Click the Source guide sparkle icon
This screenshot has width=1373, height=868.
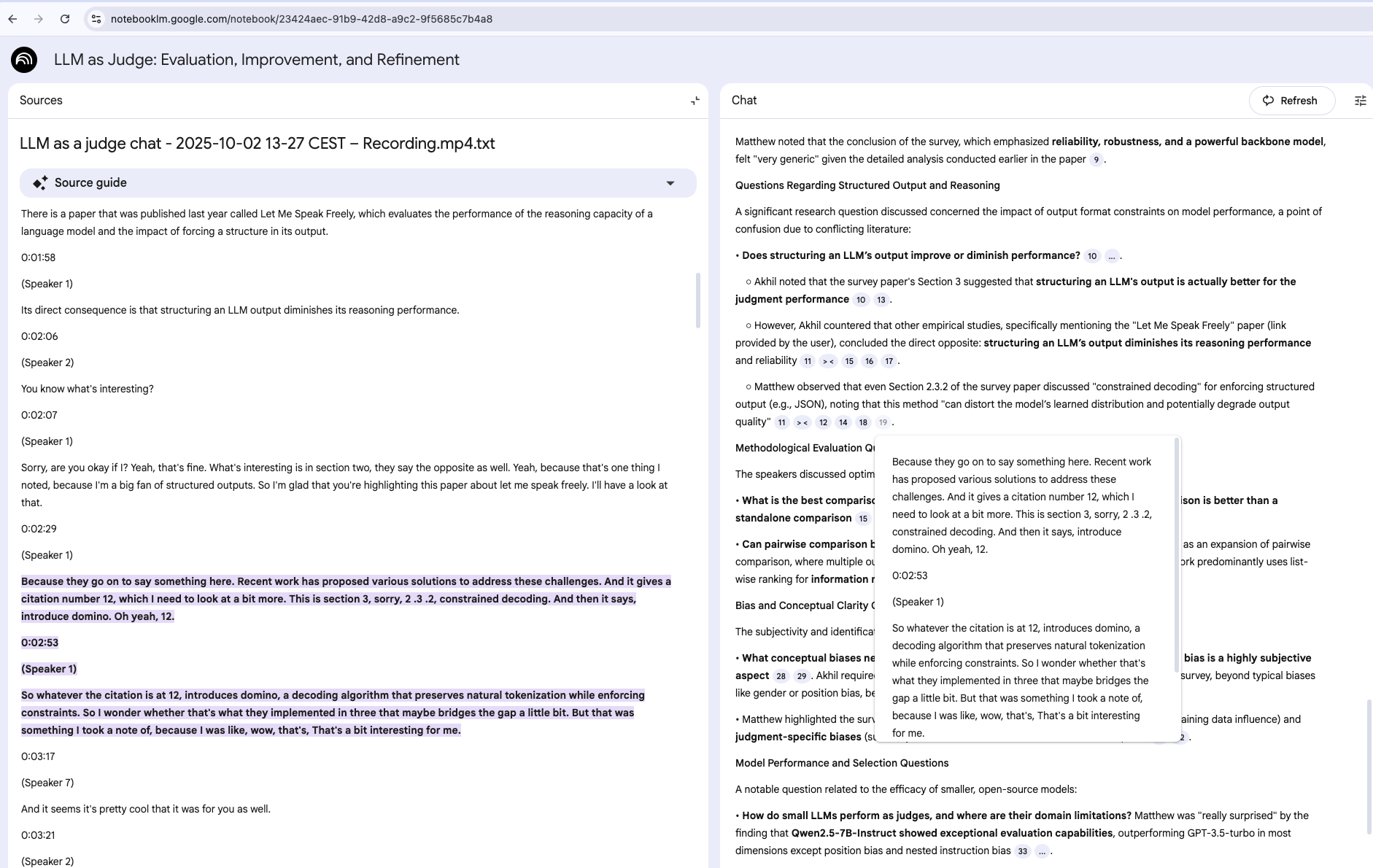click(x=40, y=183)
